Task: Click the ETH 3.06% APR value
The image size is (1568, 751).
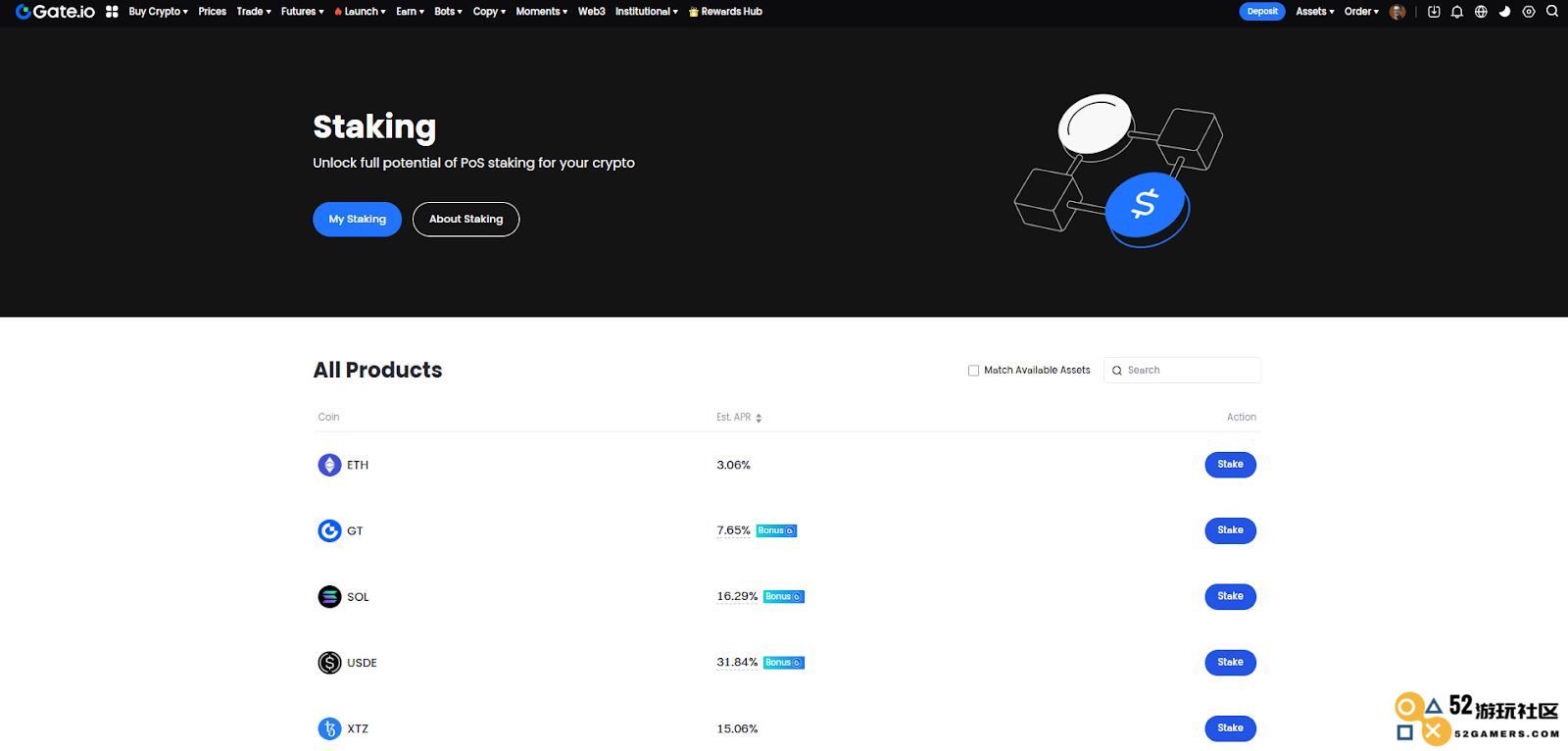Action: pyautogui.click(x=733, y=465)
